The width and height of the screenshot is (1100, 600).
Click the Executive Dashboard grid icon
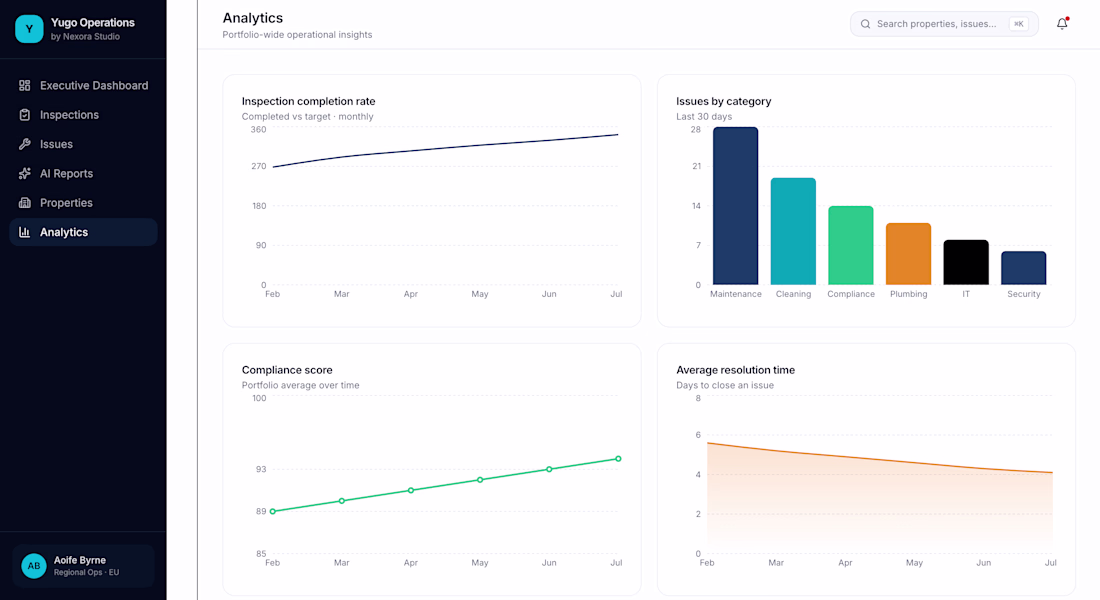pos(25,86)
